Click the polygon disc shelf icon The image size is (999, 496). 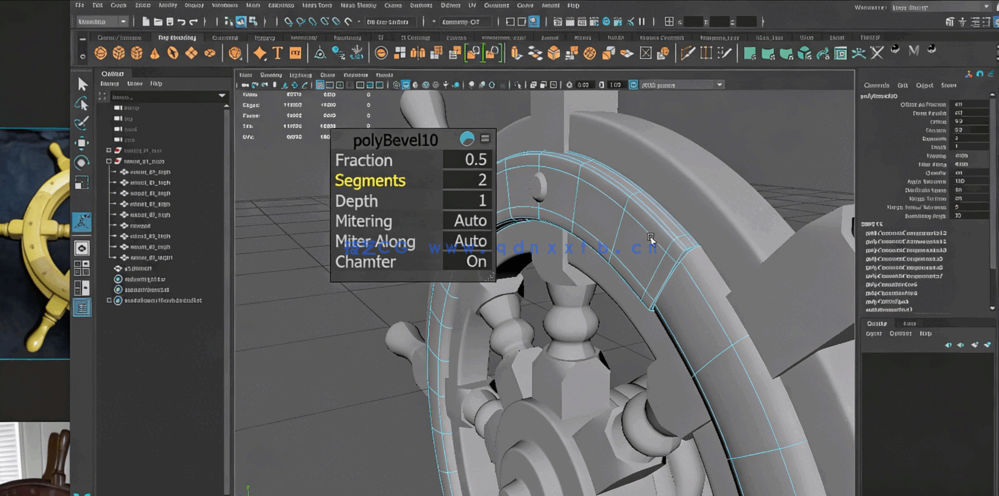pyautogui.click(x=209, y=53)
